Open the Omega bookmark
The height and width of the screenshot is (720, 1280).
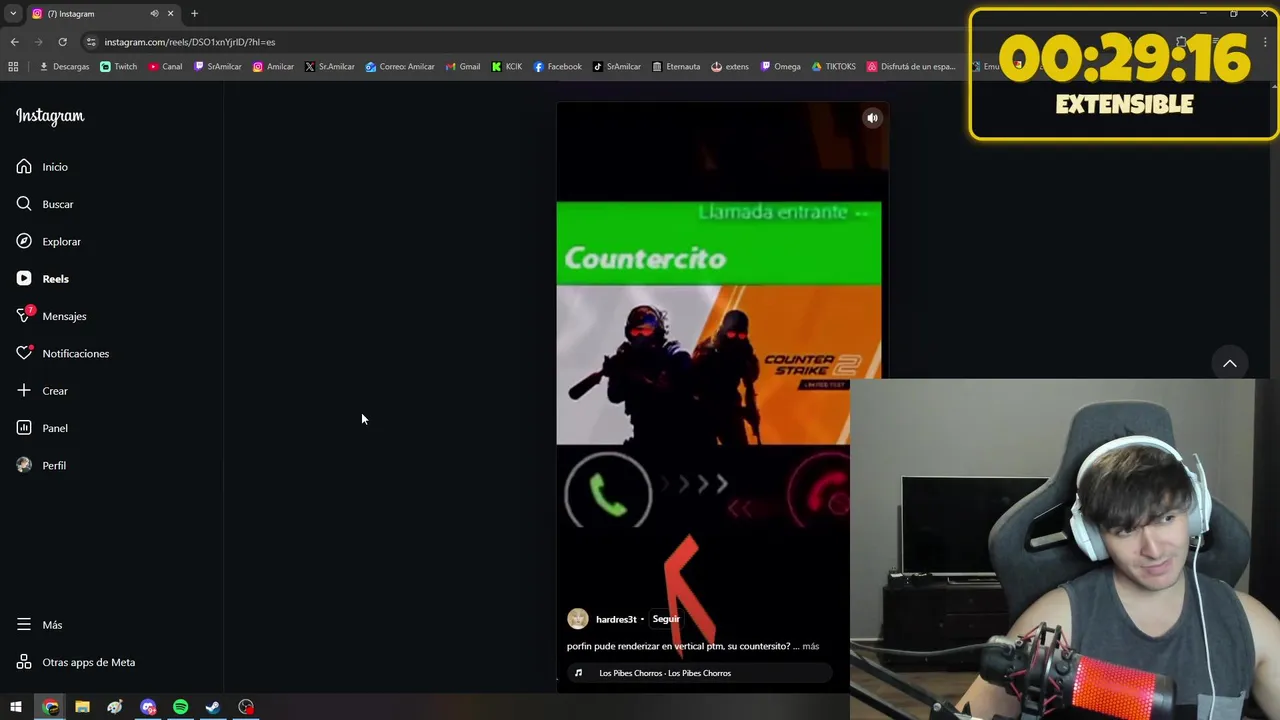tap(781, 67)
